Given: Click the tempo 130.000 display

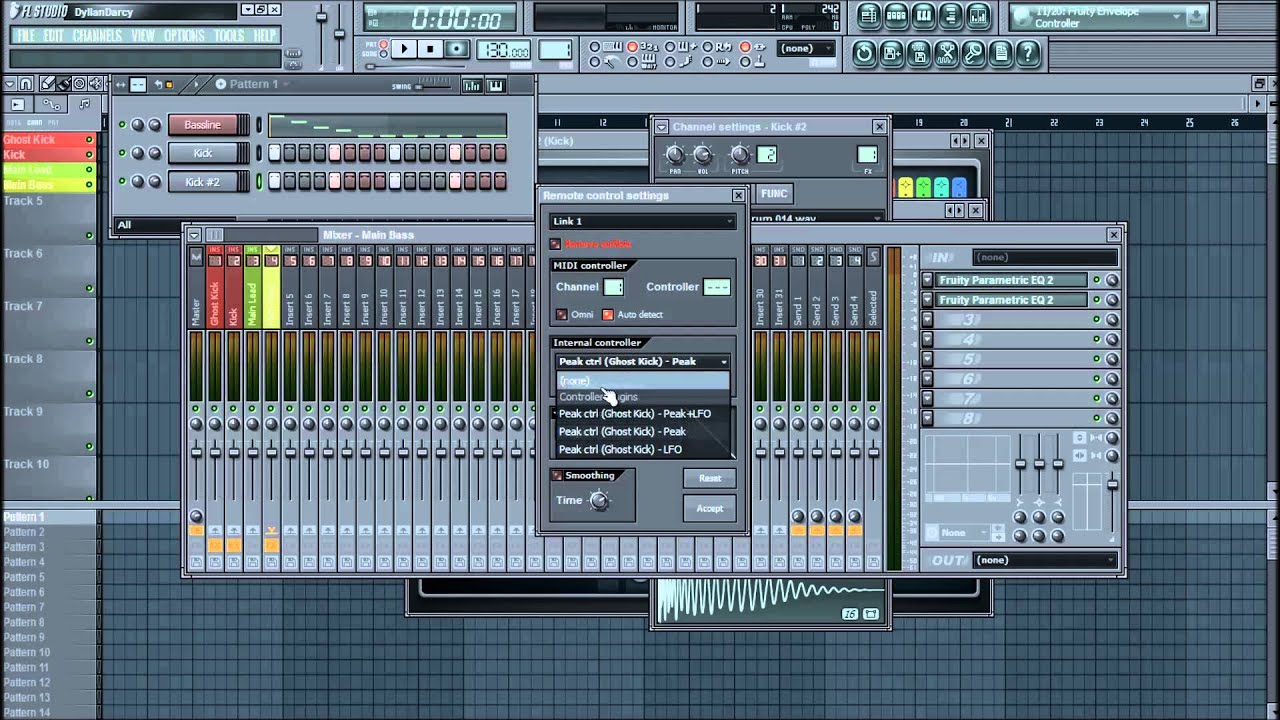Looking at the screenshot, I should point(505,50).
